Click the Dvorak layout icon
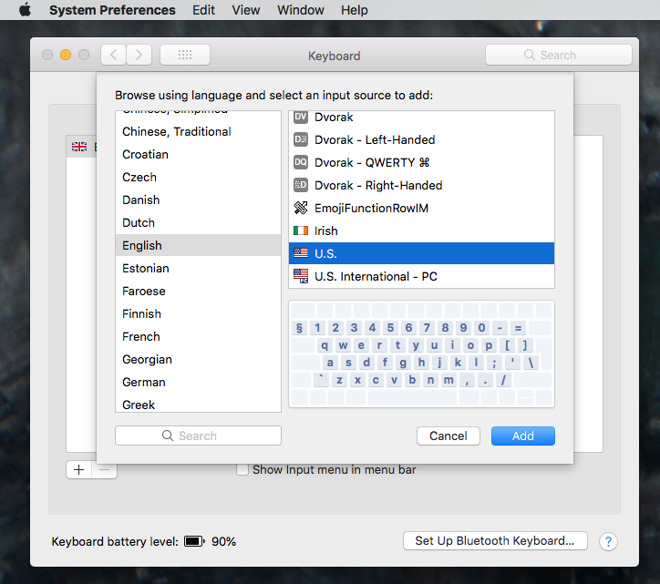Image resolution: width=660 pixels, height=584 pixels. (x=301, y=117)
